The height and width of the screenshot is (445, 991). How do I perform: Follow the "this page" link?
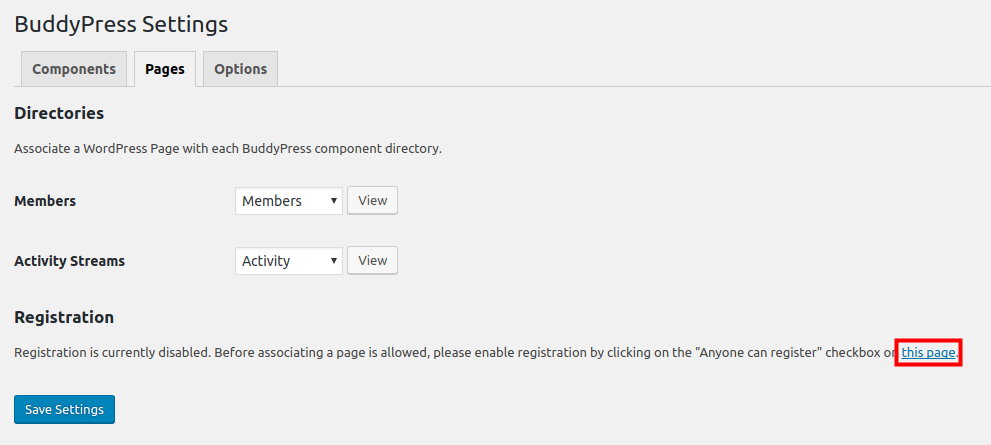point(928,352)
